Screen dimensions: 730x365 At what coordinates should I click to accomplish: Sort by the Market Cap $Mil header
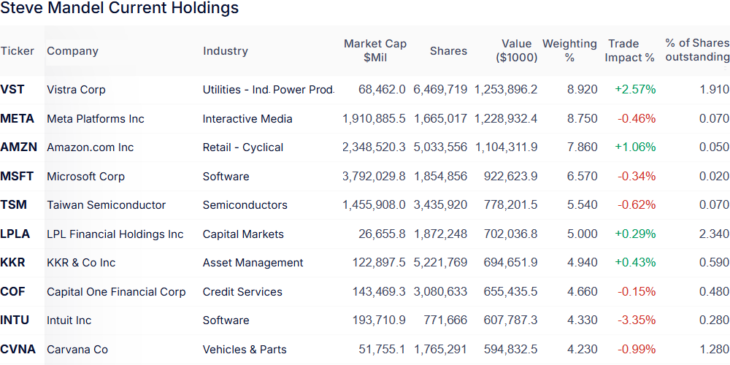(375, 50)
